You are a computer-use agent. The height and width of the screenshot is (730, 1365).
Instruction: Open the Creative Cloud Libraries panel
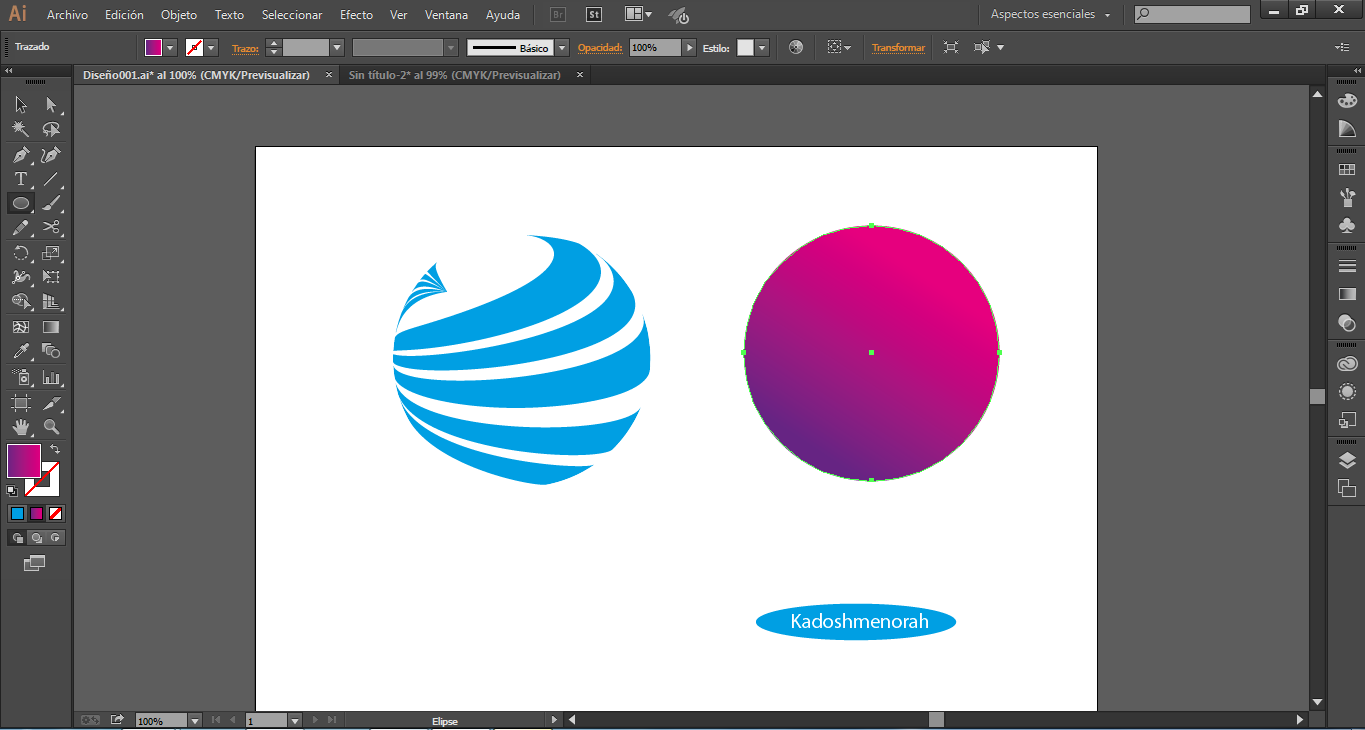click(1347, 364)
